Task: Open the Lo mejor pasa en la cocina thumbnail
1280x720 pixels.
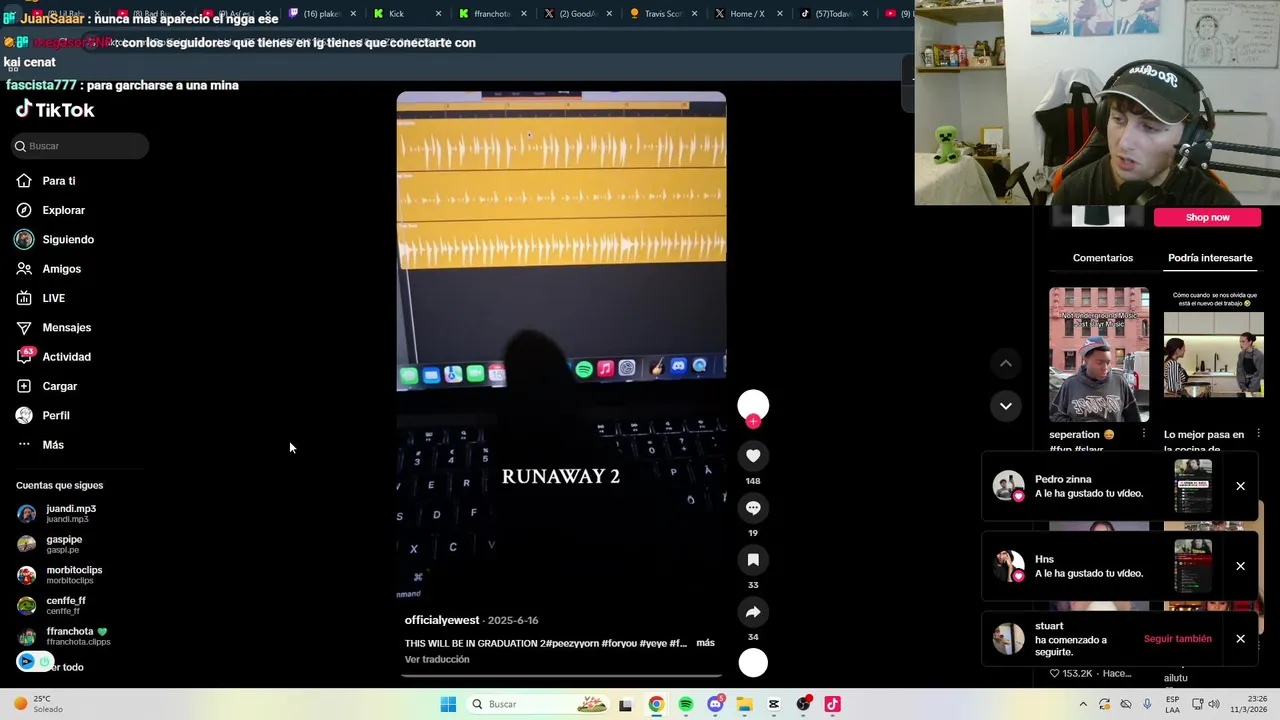Action: [x=1213, y=355]
